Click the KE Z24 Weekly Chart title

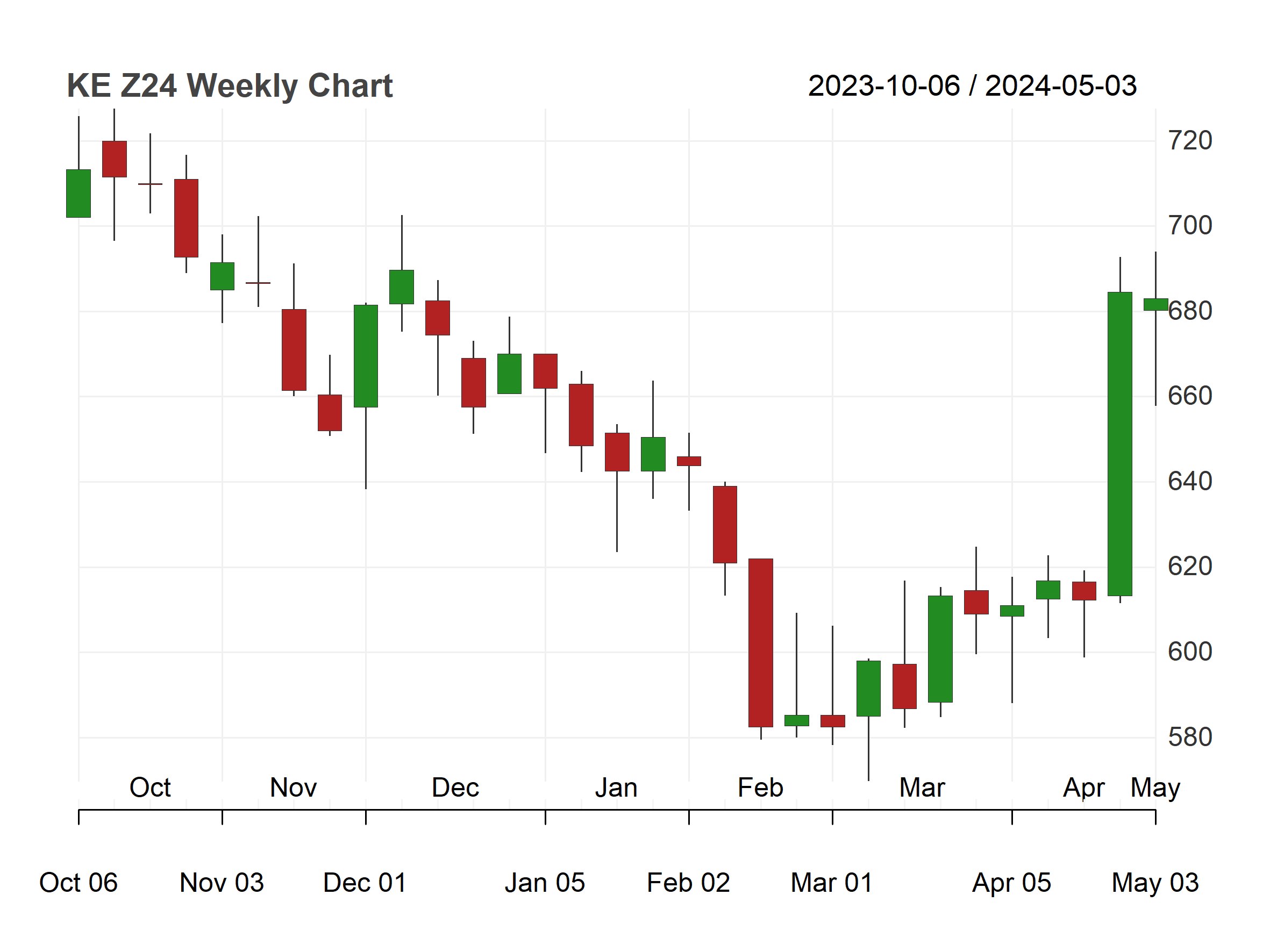230,86
